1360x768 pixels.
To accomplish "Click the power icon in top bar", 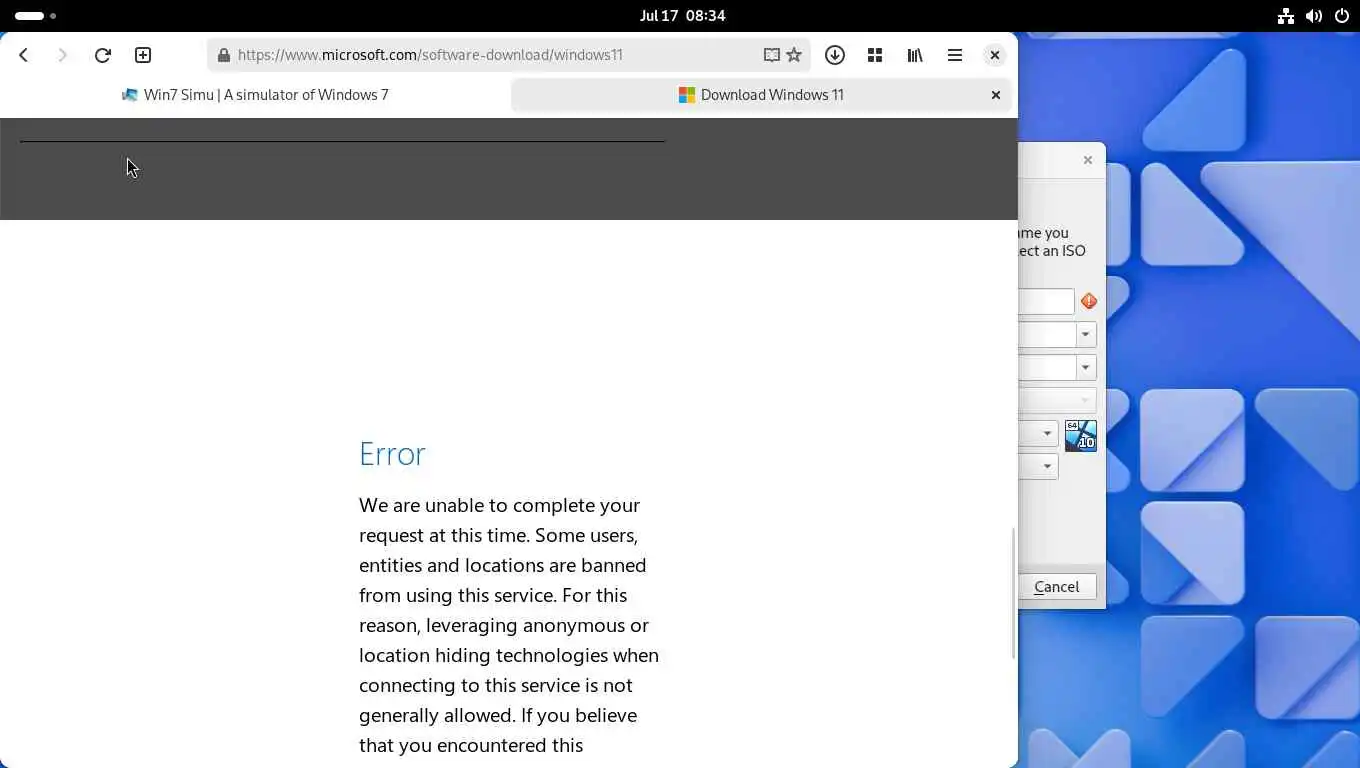I will [x=1342, y=16].
